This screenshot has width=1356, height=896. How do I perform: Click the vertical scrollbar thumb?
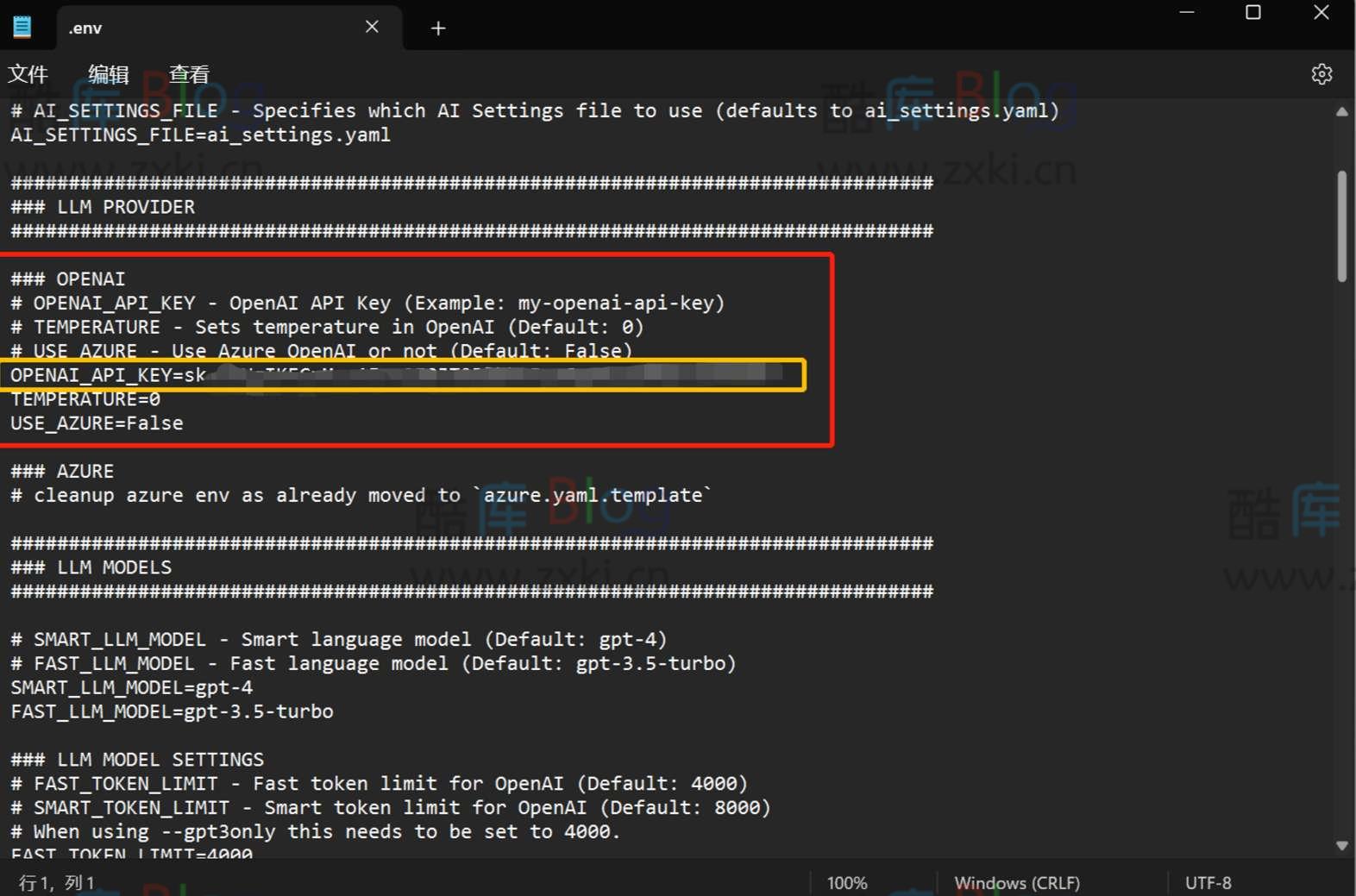click(x=1341, y=226)
